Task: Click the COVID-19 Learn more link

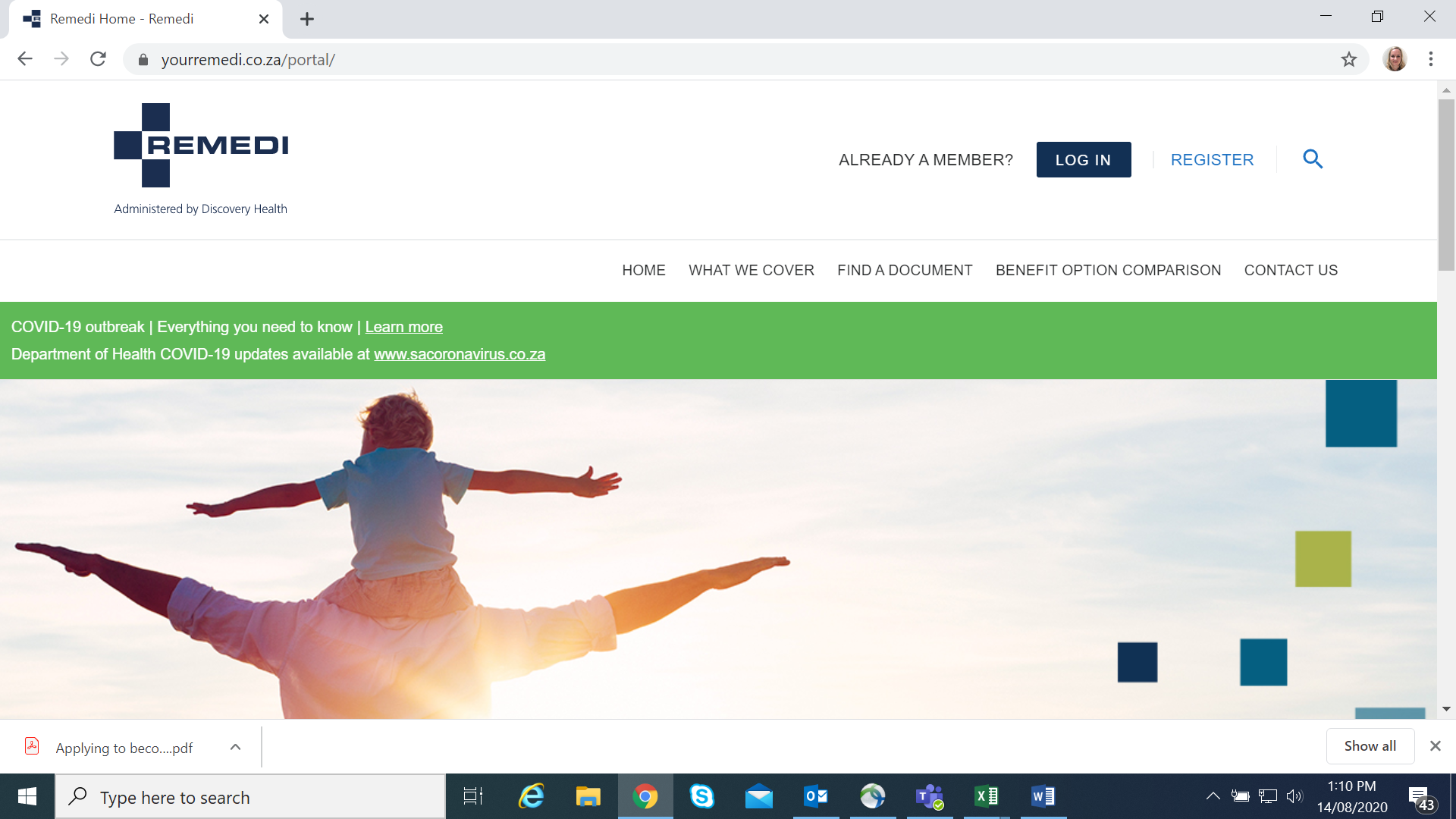Action: pyautogui.click(x=403, y=327)
